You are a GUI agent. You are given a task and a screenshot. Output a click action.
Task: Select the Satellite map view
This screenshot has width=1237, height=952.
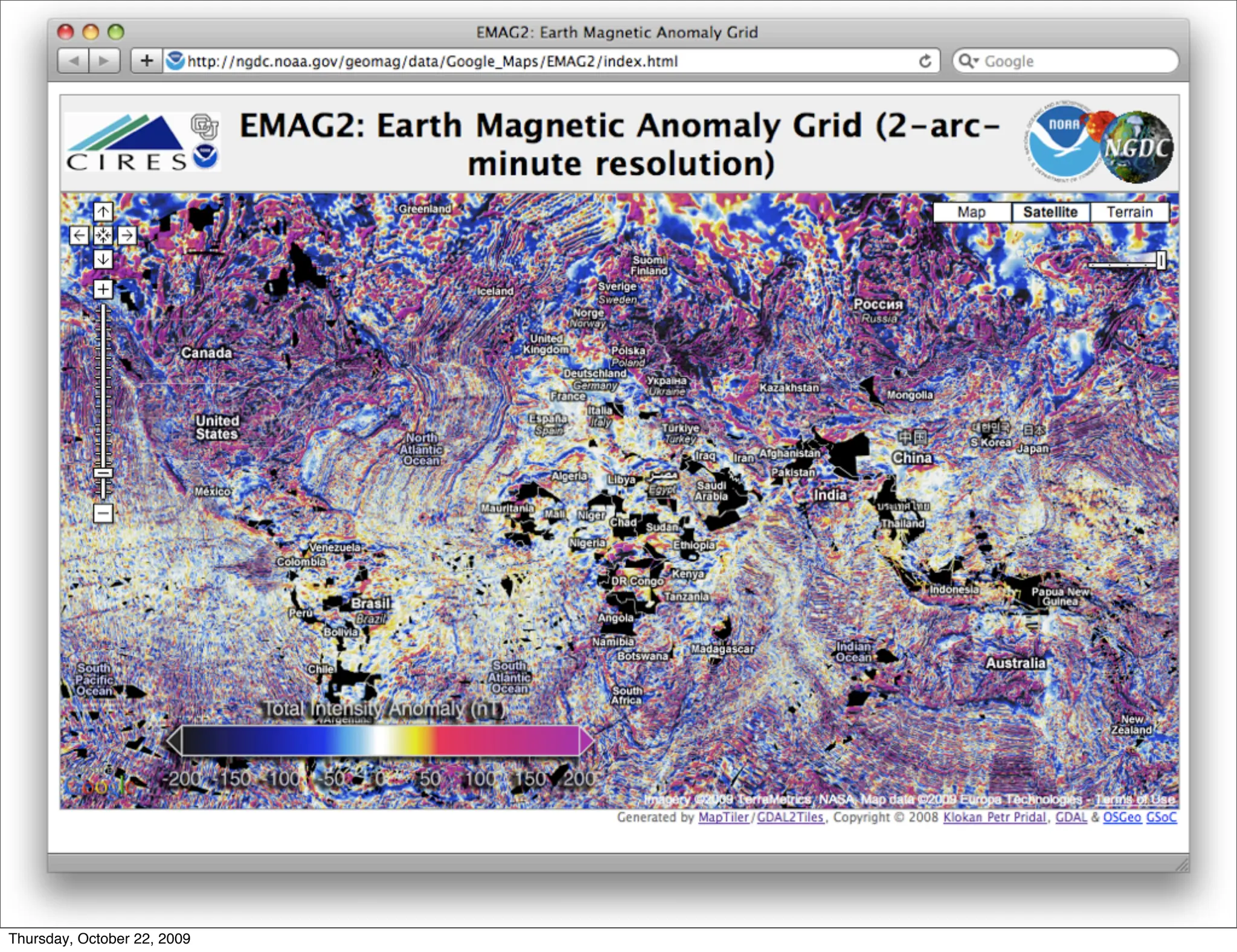pos(1050,212)
